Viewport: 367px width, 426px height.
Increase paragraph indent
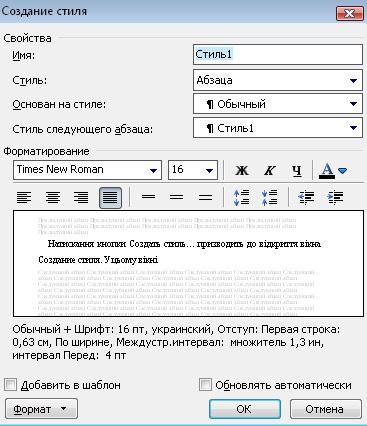tap(335, 197)
